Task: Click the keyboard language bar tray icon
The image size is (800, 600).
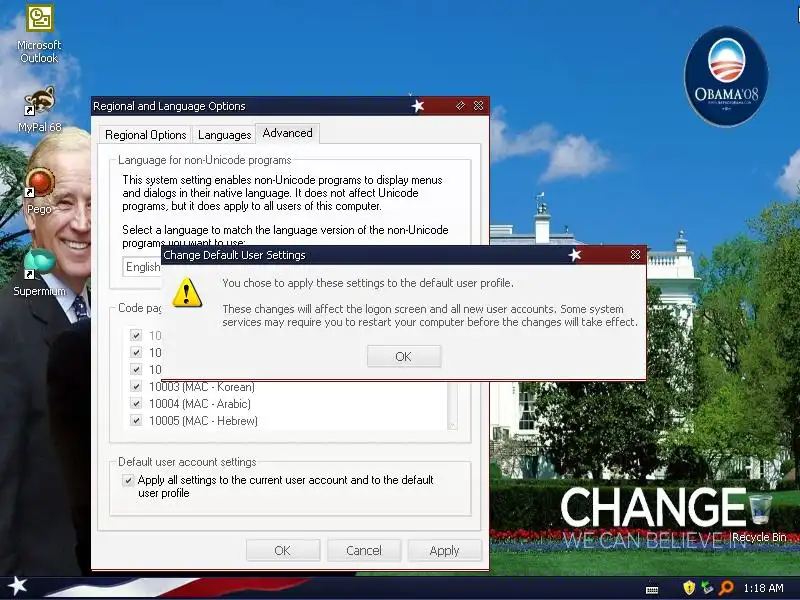Action: [x=652, y=589]
